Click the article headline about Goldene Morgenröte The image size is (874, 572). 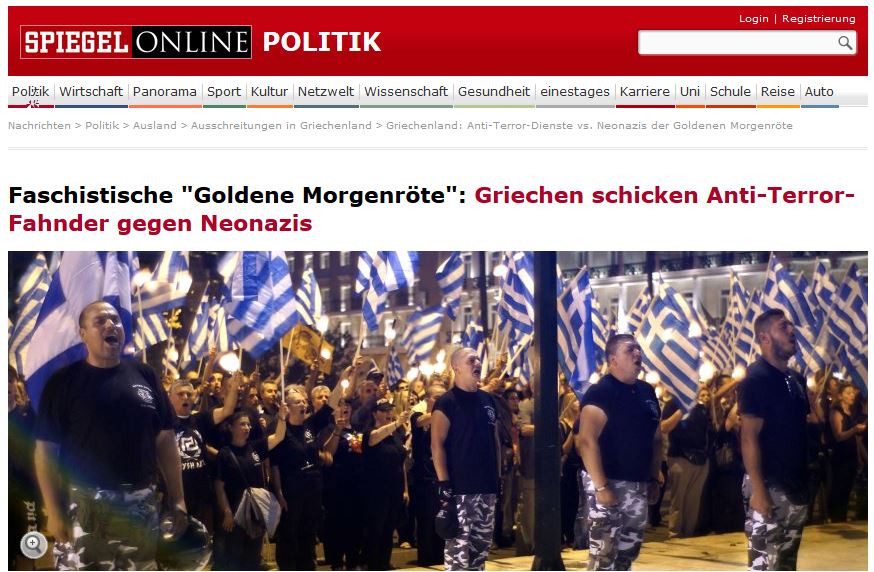pos(431,209)
